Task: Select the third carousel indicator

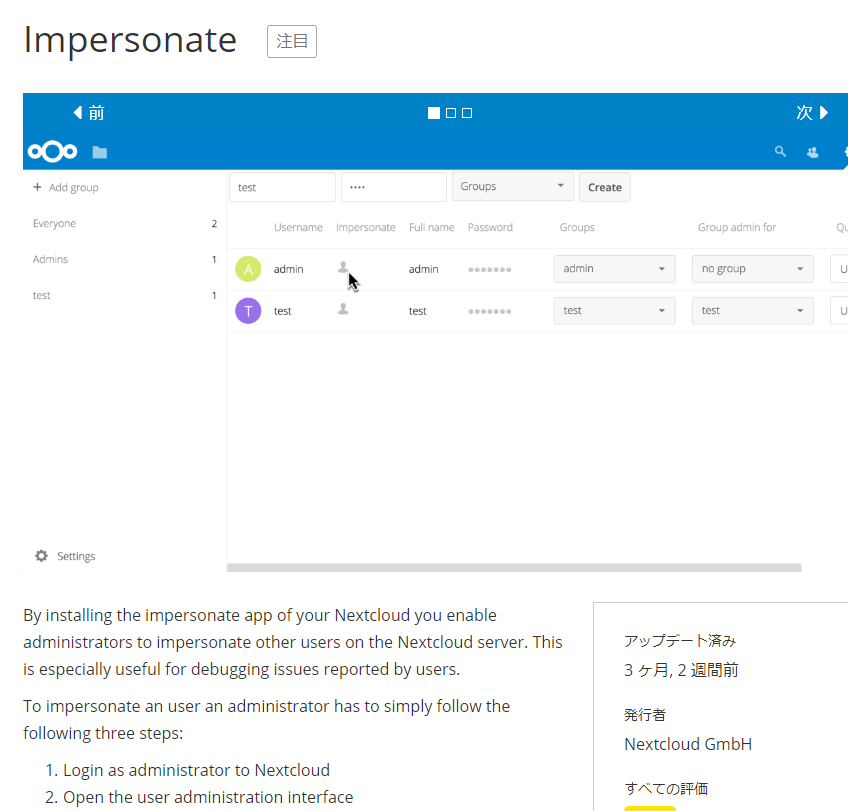Action: tap(467, 113)
